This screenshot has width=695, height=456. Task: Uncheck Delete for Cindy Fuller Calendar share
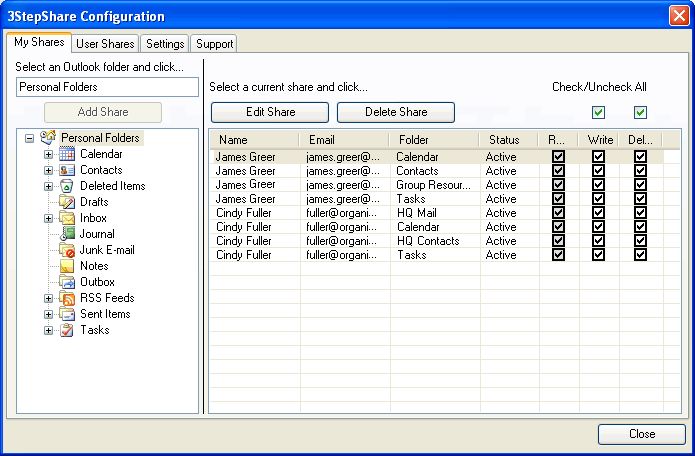[640, 226]
